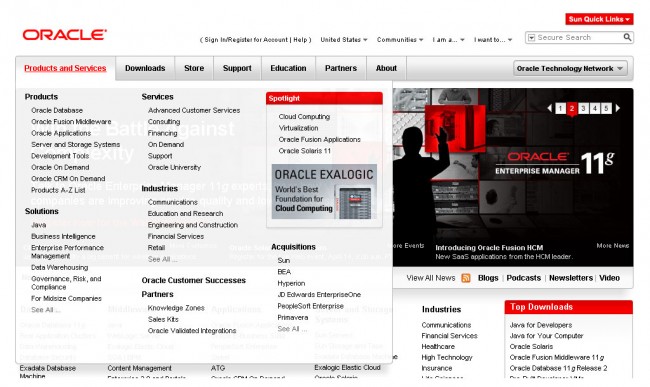
Task: Open Oracle Database product link
Action: pos(57,110)
